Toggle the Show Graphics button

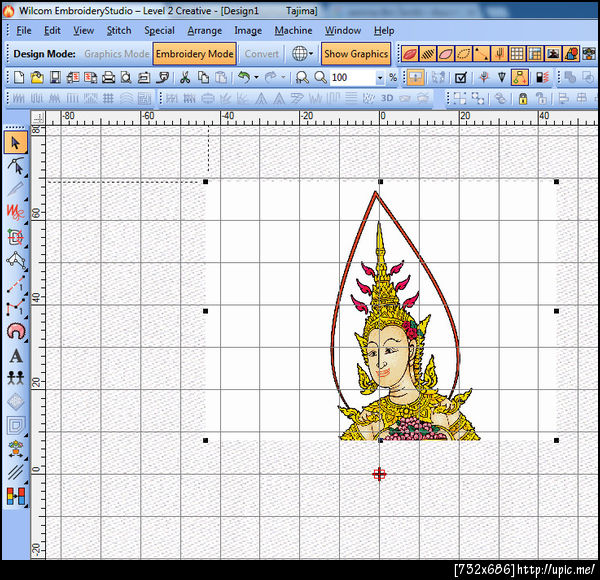(356, 54)
